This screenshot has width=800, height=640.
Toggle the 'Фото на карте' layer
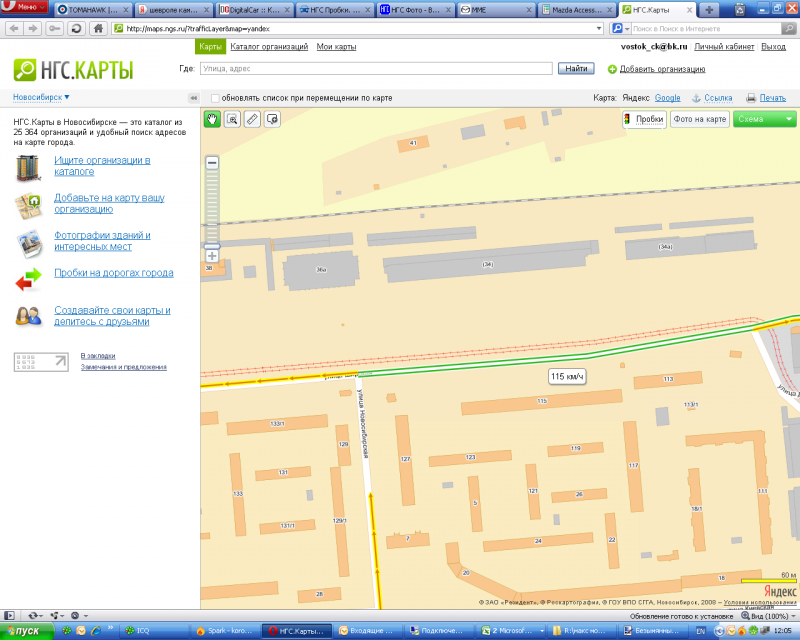pos(699,119)
